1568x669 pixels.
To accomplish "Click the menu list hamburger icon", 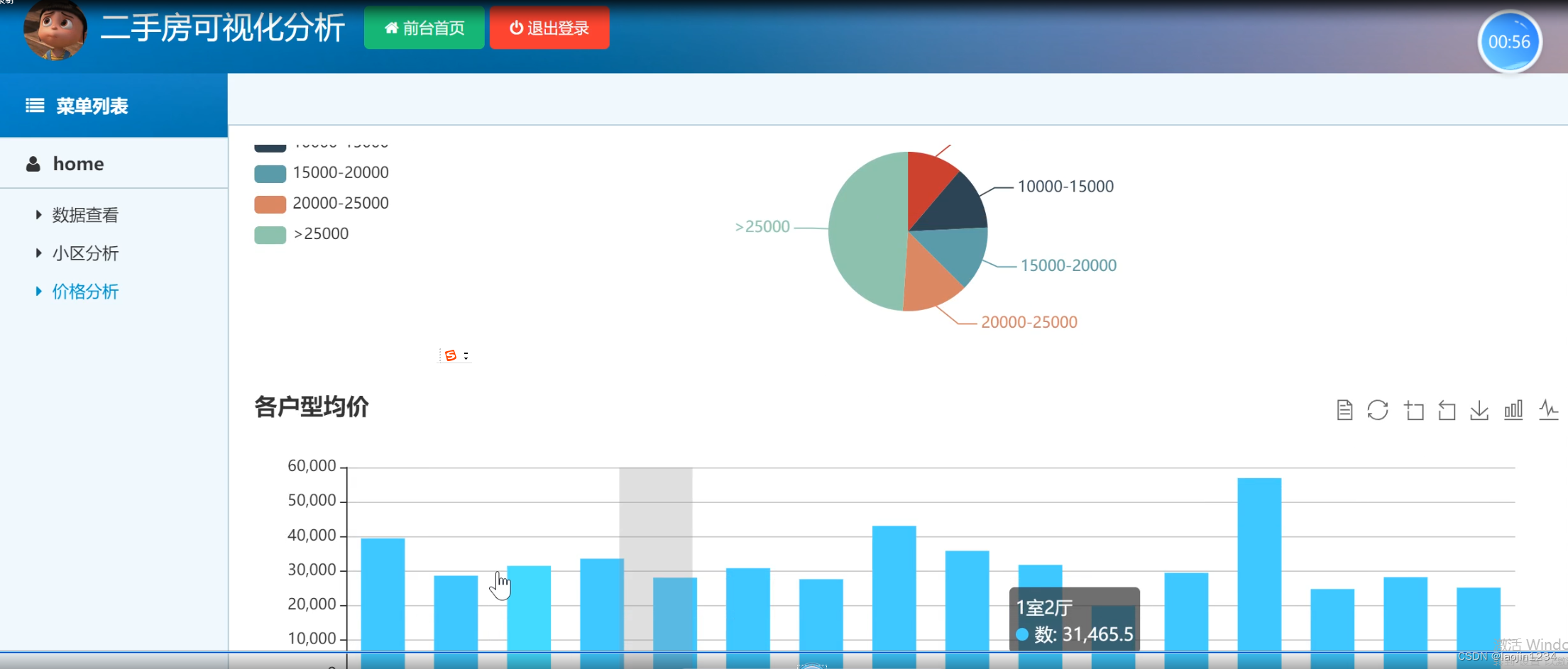I will pyautogui.click(x=35, y=106).
